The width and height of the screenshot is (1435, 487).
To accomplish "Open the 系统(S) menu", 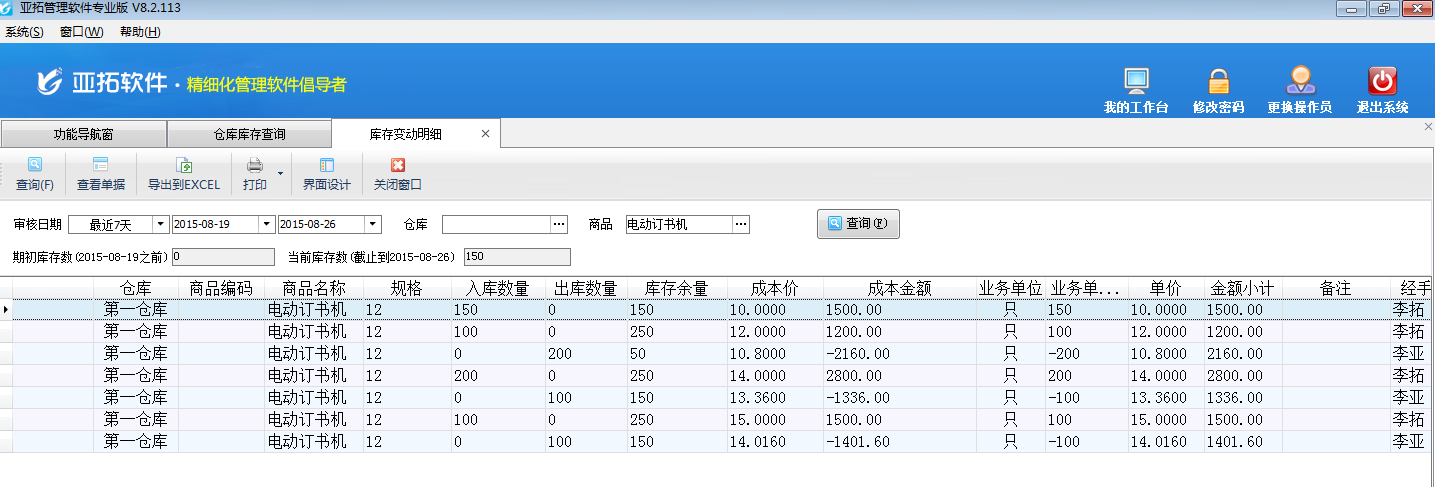I will click(x=24, y=32).
